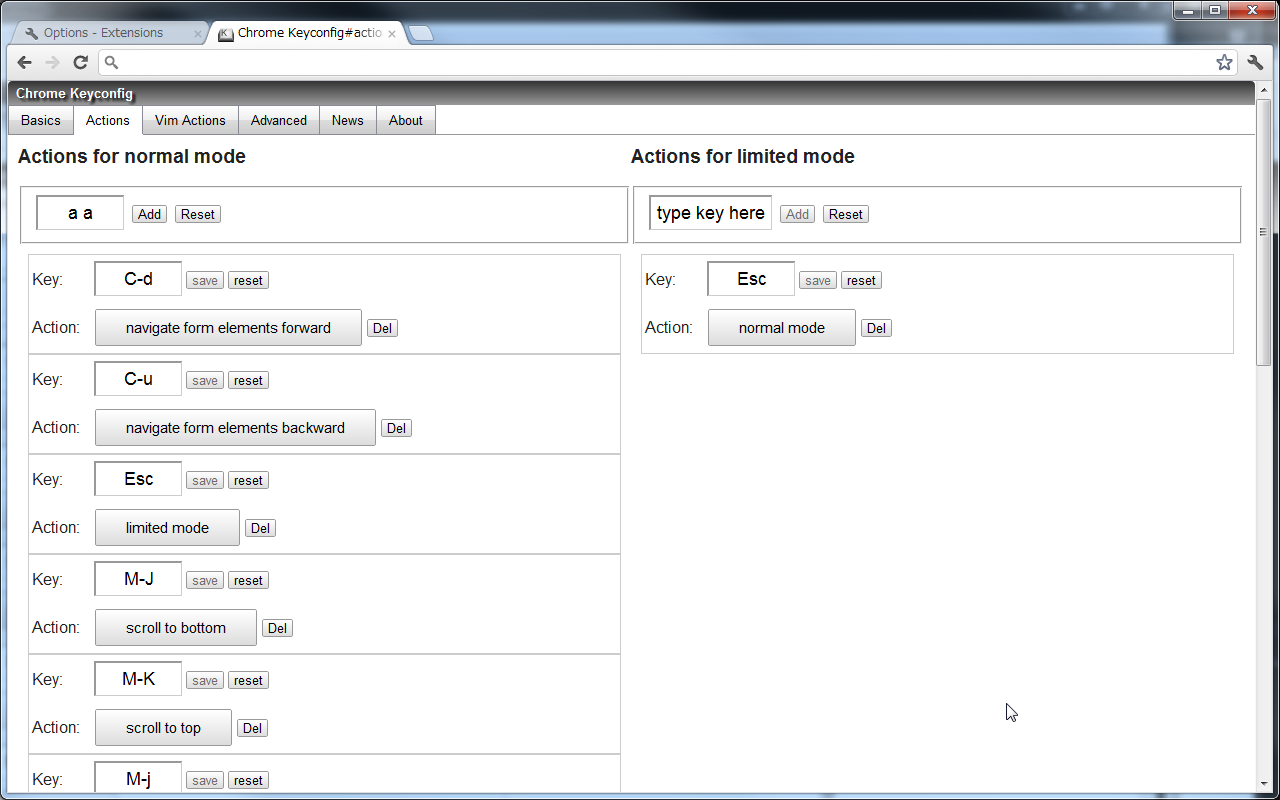The height and width of the screenshot is (800, 1280).
Task: Reset the C-d key binding
Action: [x=248, y=280]
